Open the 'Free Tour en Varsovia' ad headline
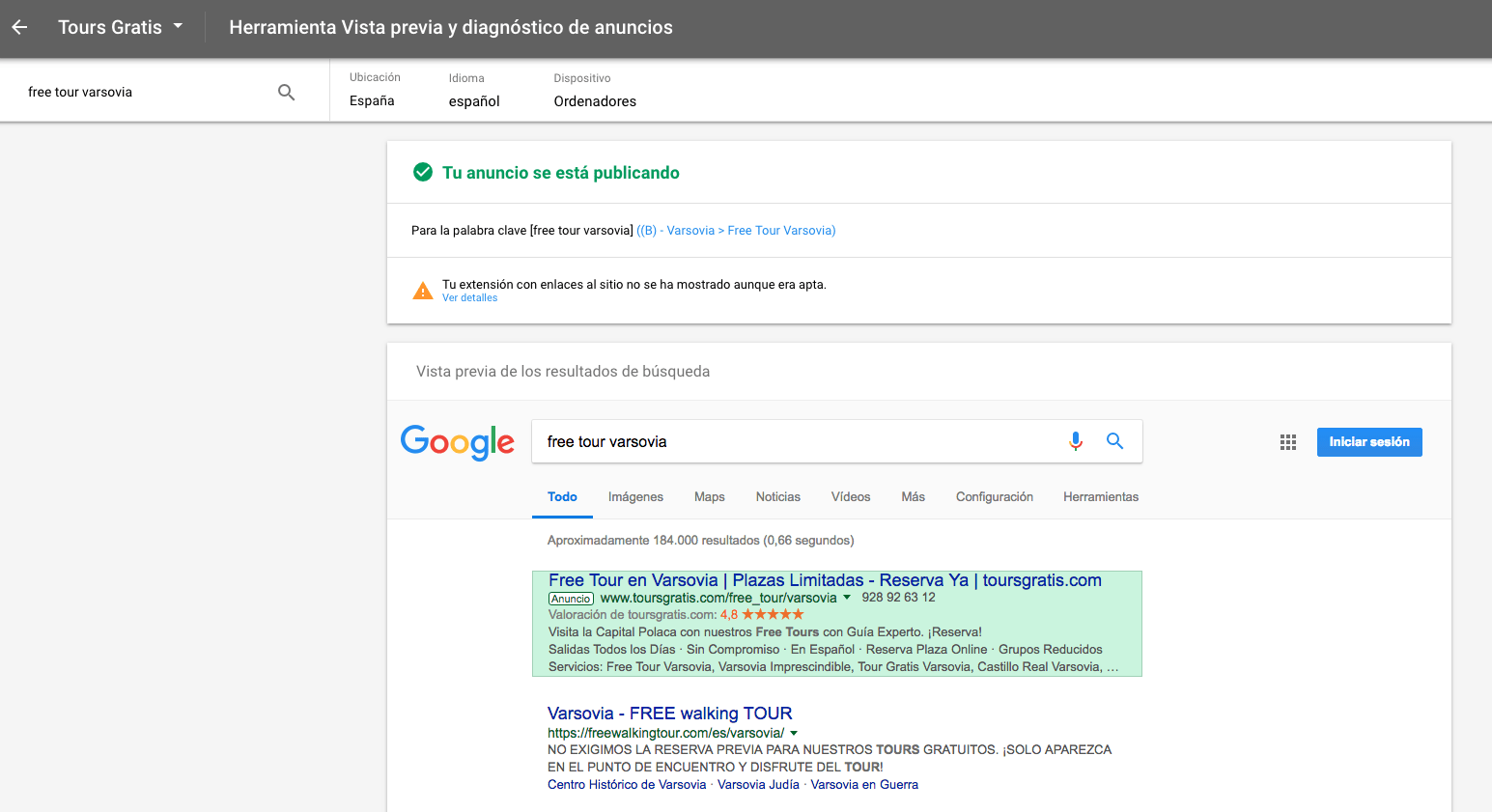This screenshot has height=812, width=1492. pos(825,580)
